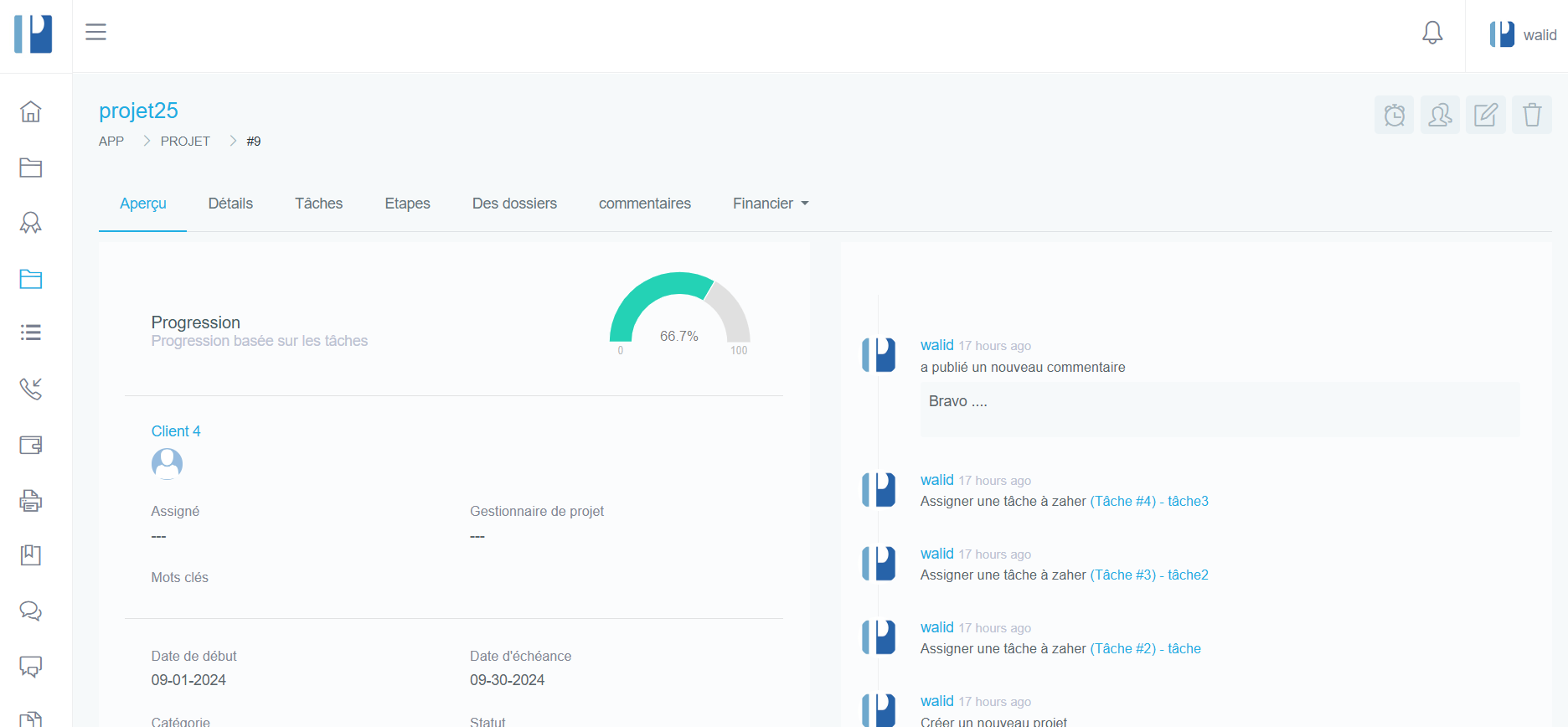Open the walid user profile menu
1568x727 pixels.
pyautogui.click(x=1523, y=35)
